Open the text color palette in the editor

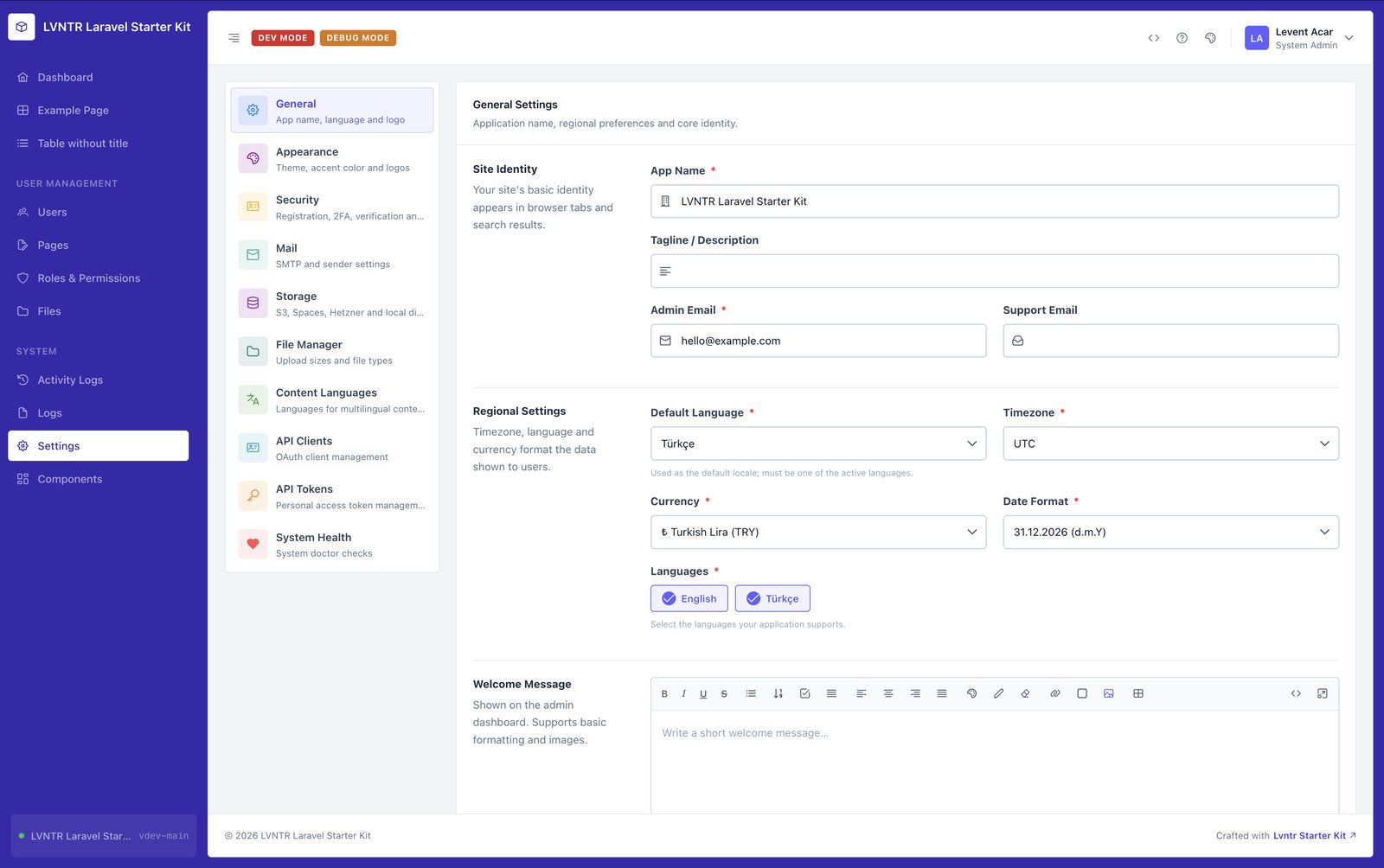971,693
